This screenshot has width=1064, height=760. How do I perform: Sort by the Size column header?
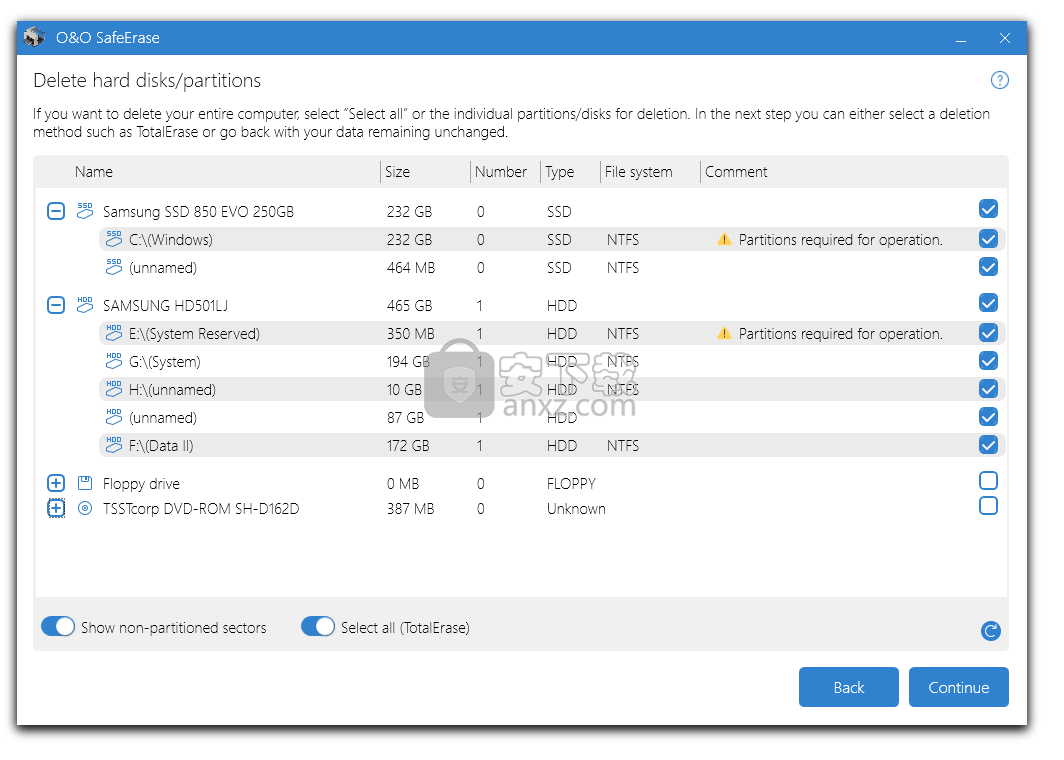(x=398, y=172)
